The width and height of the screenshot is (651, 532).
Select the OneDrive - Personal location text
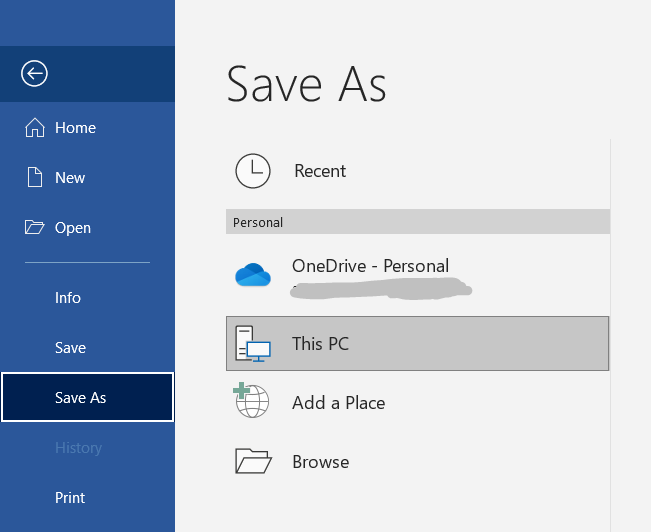coord(370,266)
